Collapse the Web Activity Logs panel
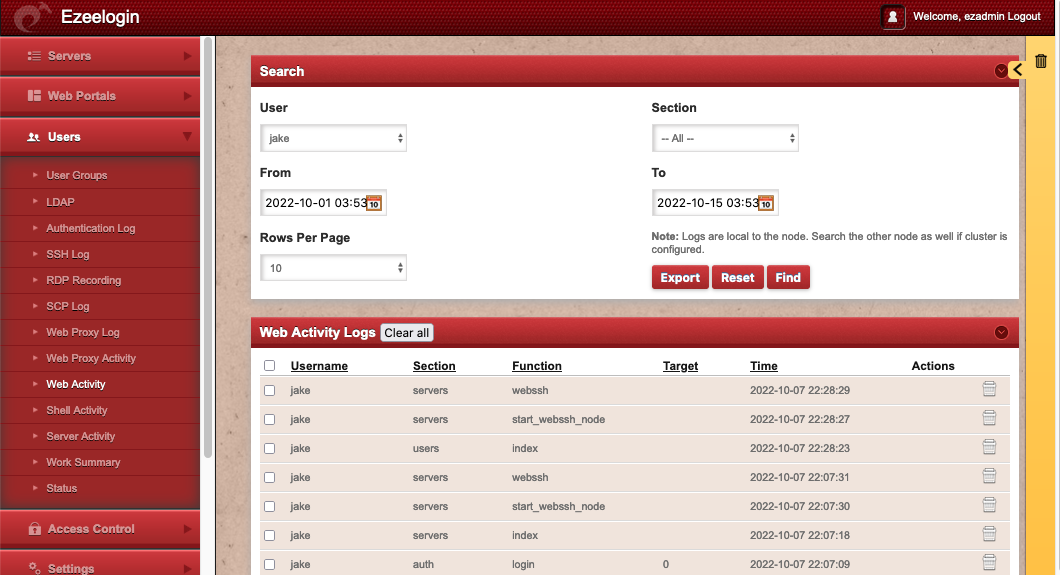This screenshot has width=1060, height=575. click(1001, 332)
